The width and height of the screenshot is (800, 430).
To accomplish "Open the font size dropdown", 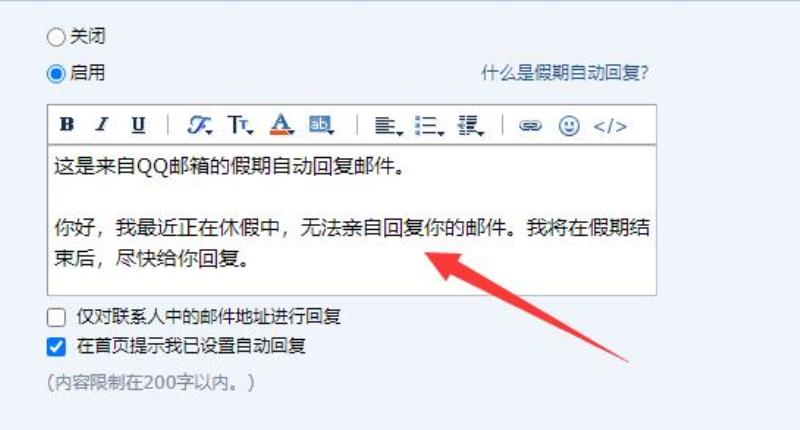I will pos(240,125).
